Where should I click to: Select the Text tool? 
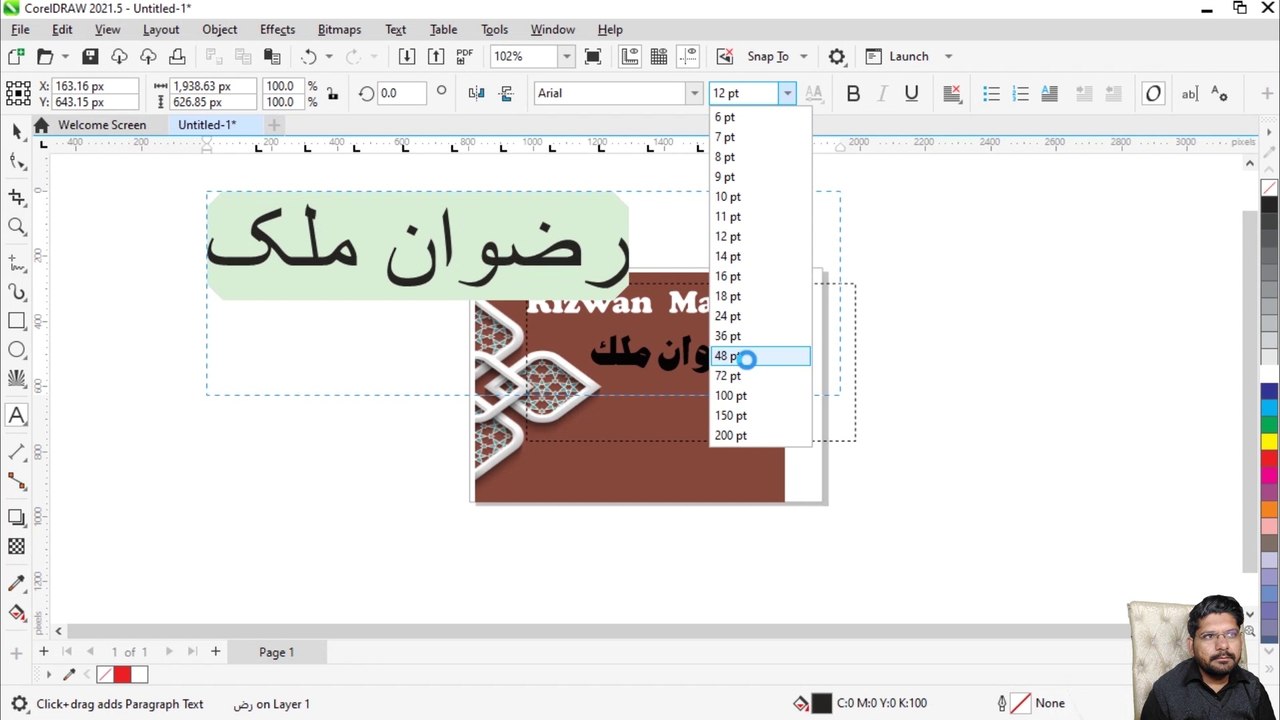17,415
